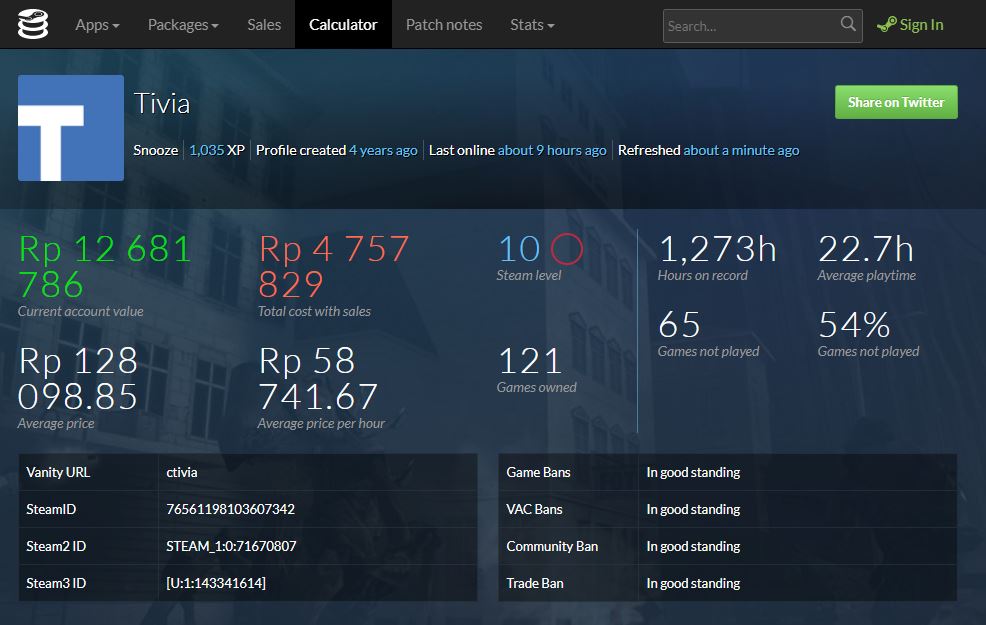This screenshot has width=986, height=625.
Task: Expand the Packages dropdown menu
Action: click(183, 25)
